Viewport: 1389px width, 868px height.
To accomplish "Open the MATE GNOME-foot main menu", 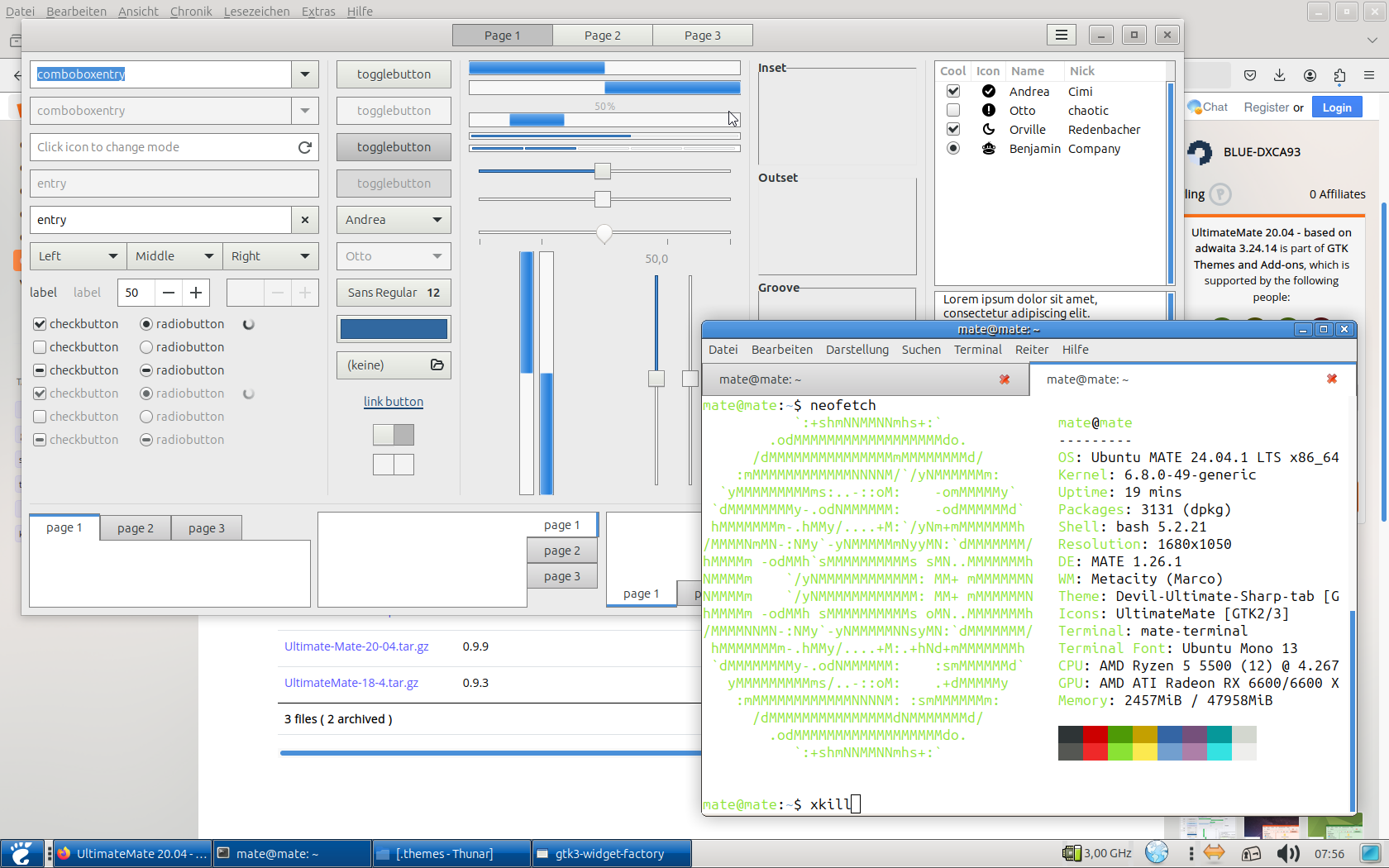I will coord(21,853).
